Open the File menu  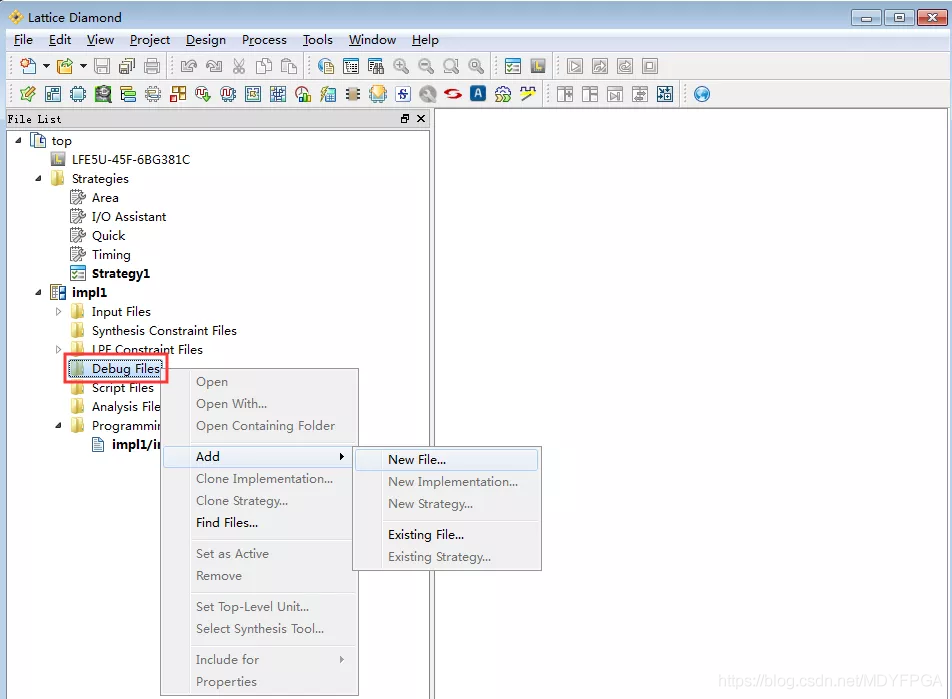[23, 40]
